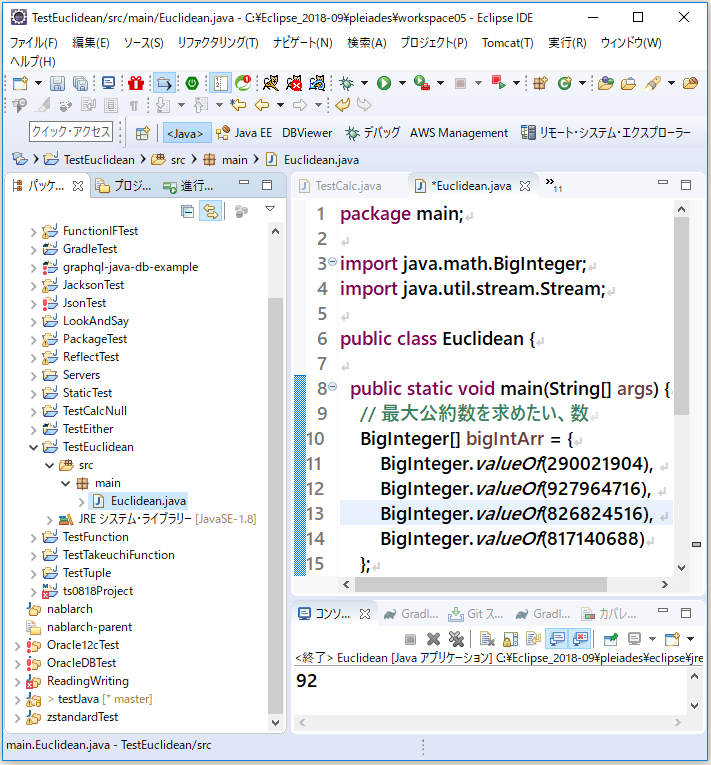The height and width of the screenshot is (765, 711).
Task: Click the Save All toolbar icon
Action: click(80, 83)
